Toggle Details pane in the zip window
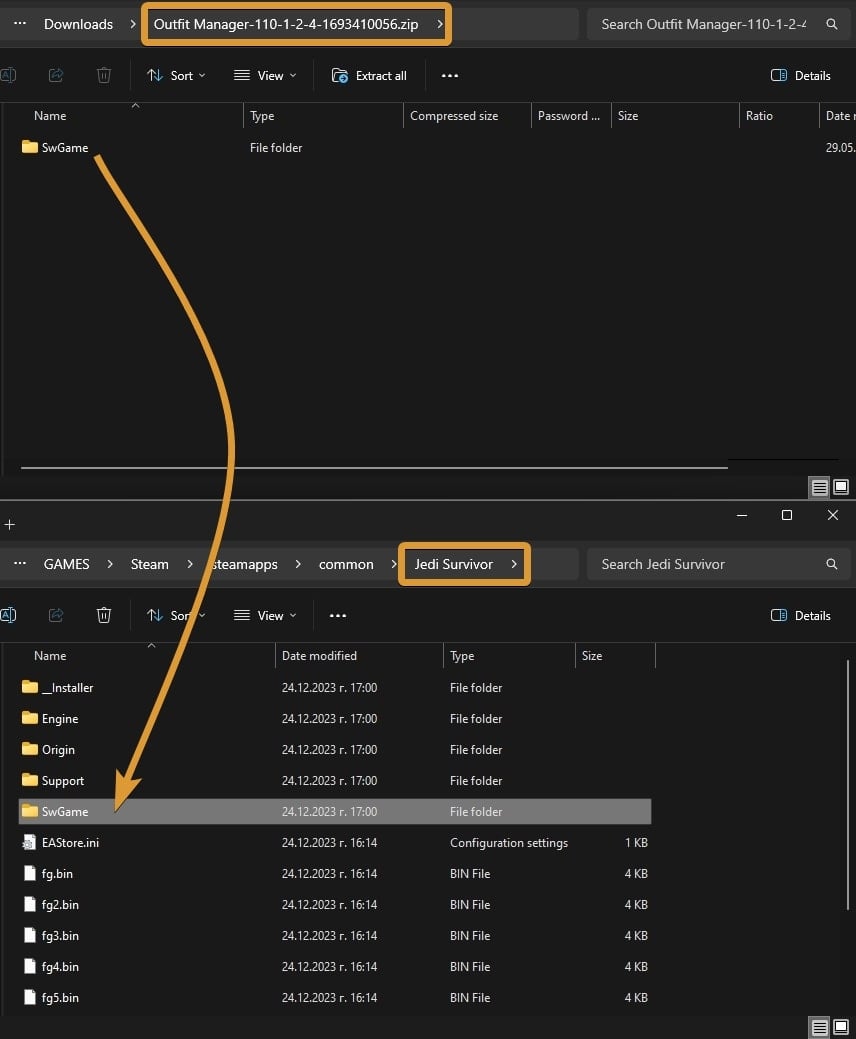The width and height of the screenshot is (856, 1039). tap(800, 76)
